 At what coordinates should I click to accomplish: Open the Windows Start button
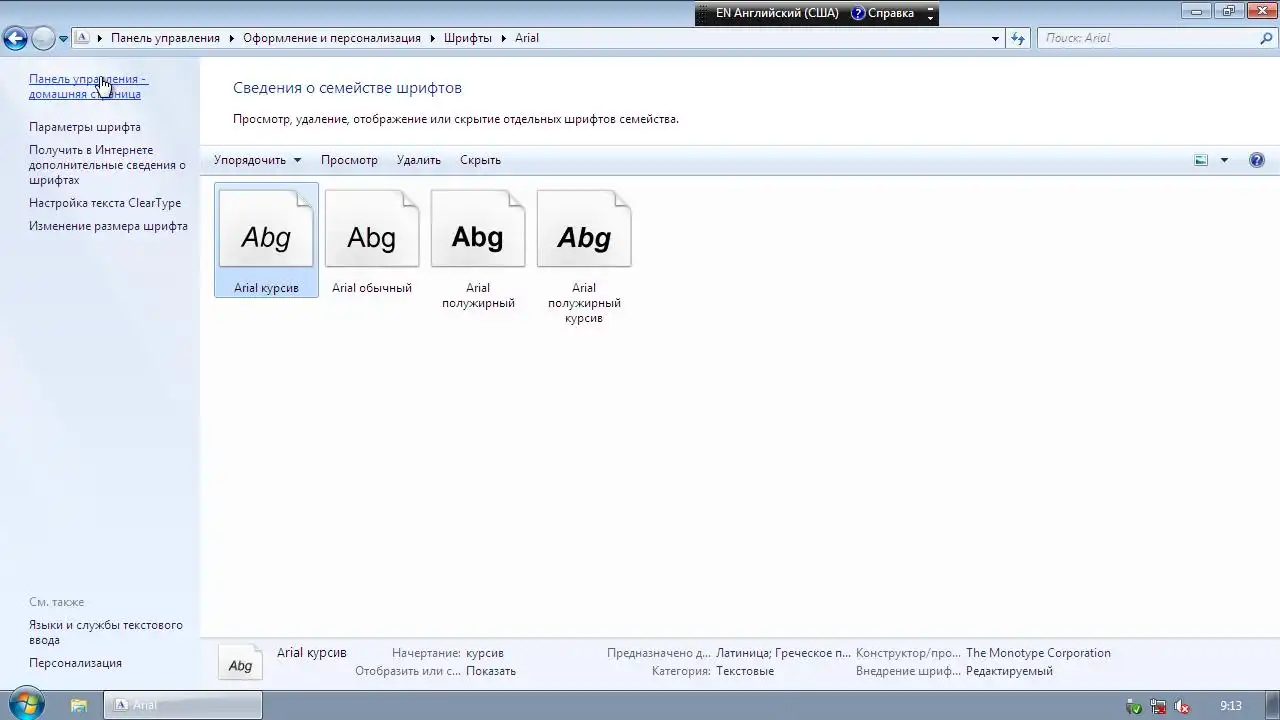pos(24,704)
